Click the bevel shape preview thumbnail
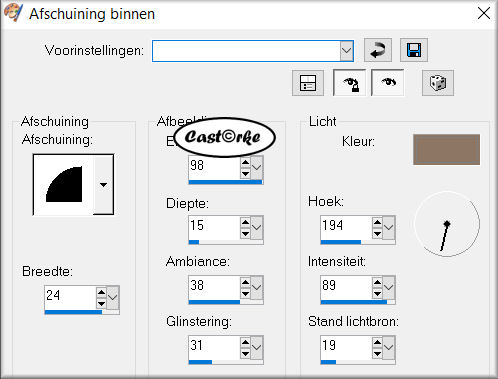Viewport: 498px width, 379px height. click(64, 184)
